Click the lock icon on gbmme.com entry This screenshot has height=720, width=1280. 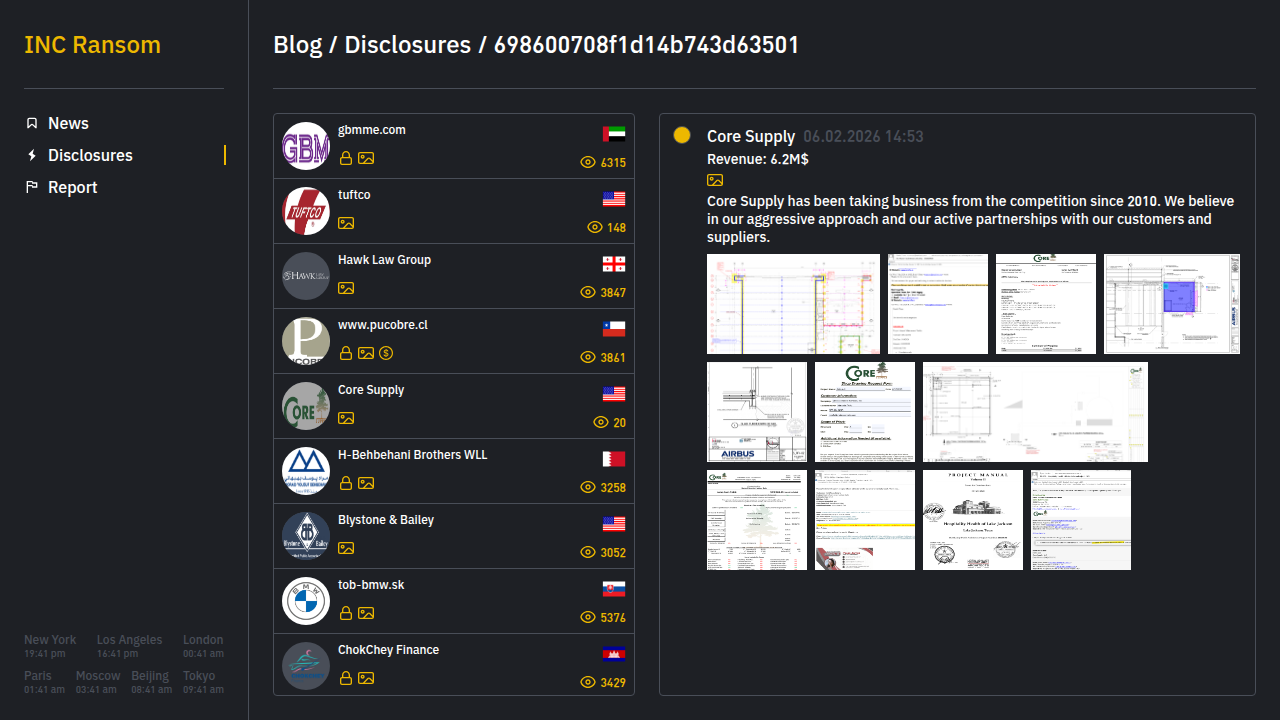346,158
